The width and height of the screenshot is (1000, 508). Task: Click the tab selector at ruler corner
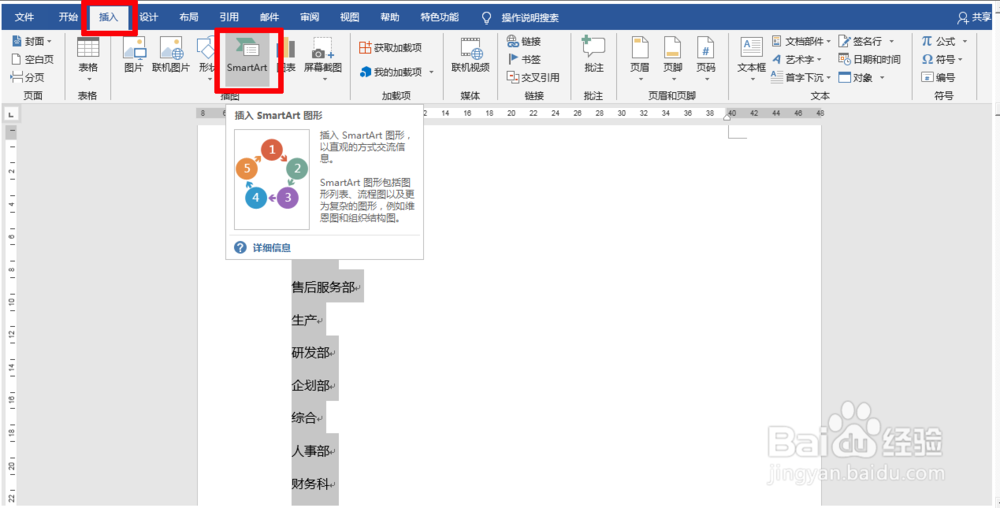click(11, 115)
